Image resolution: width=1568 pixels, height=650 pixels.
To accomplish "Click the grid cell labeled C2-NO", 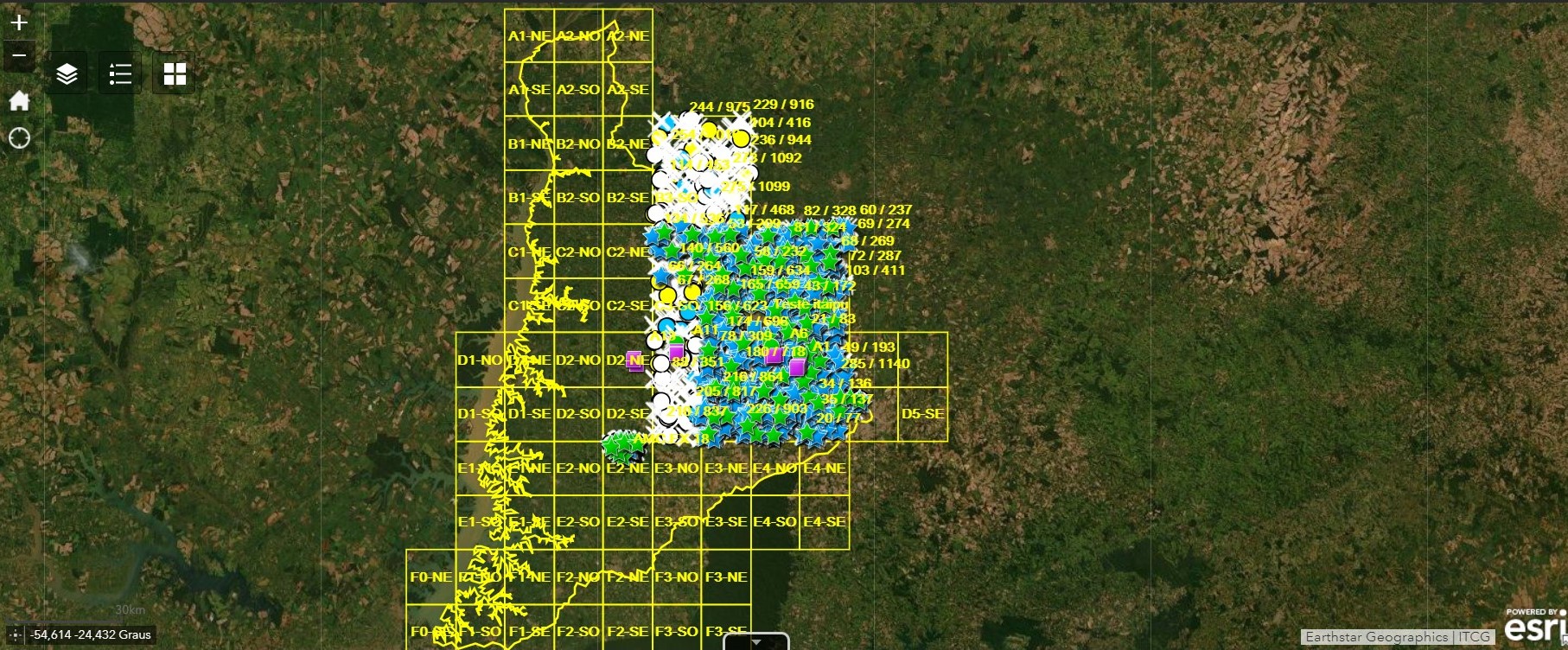I will tap(578, 252).
